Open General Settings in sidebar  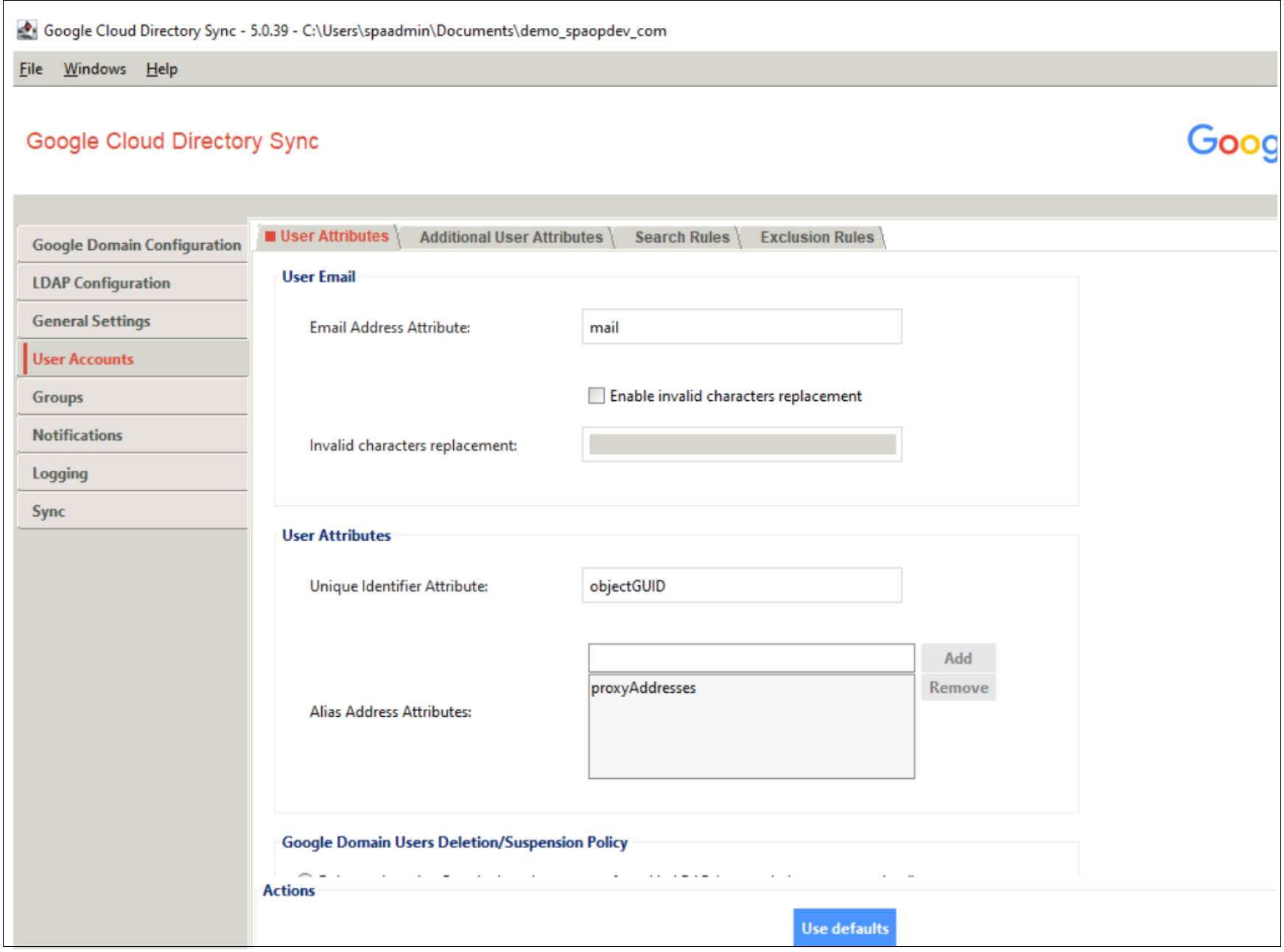[x=91, y=321]
